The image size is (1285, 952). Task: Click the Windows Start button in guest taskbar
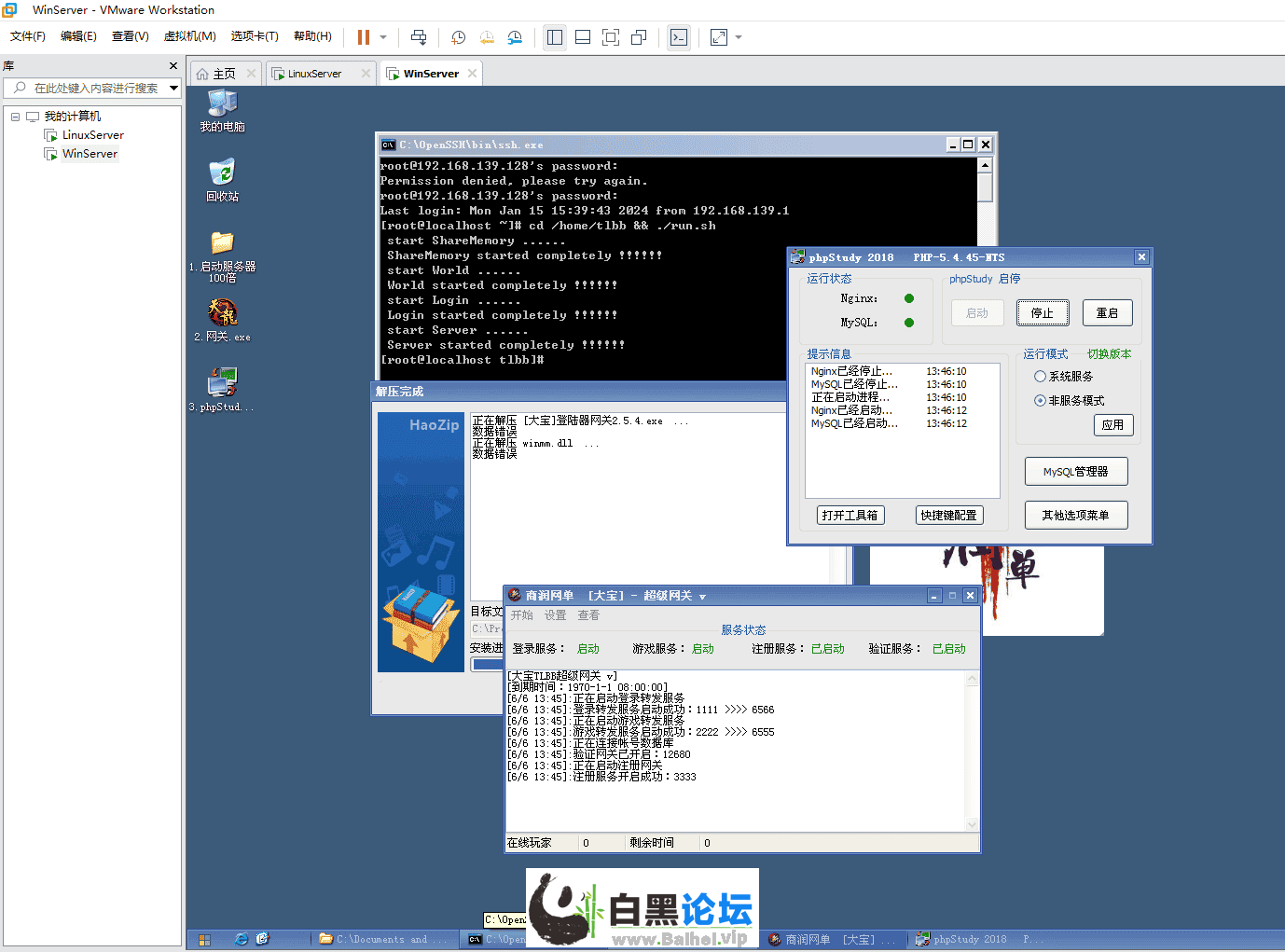205,940
